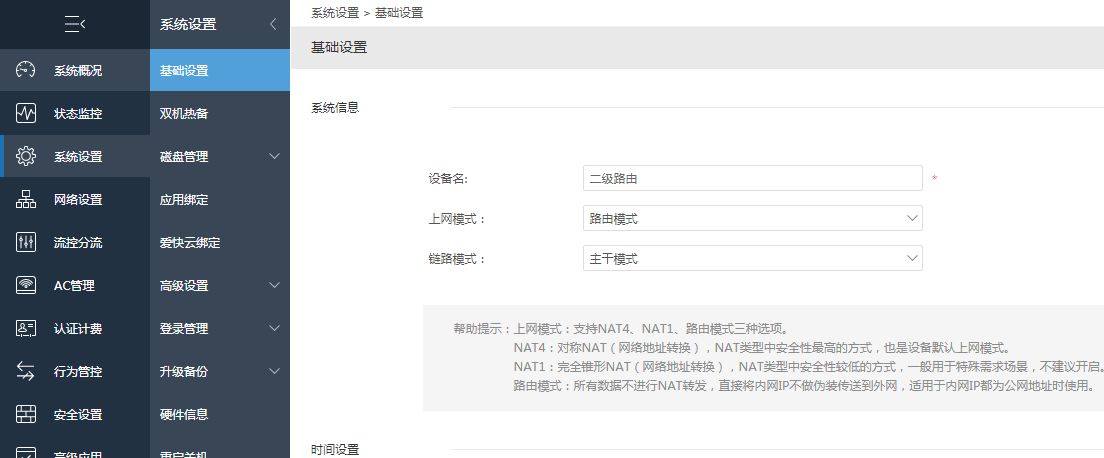Image resolution: width=1104 pixels, height=458 pixels.
Task: Select 应用绑定 in the submenu
Action: click(184, 199)
